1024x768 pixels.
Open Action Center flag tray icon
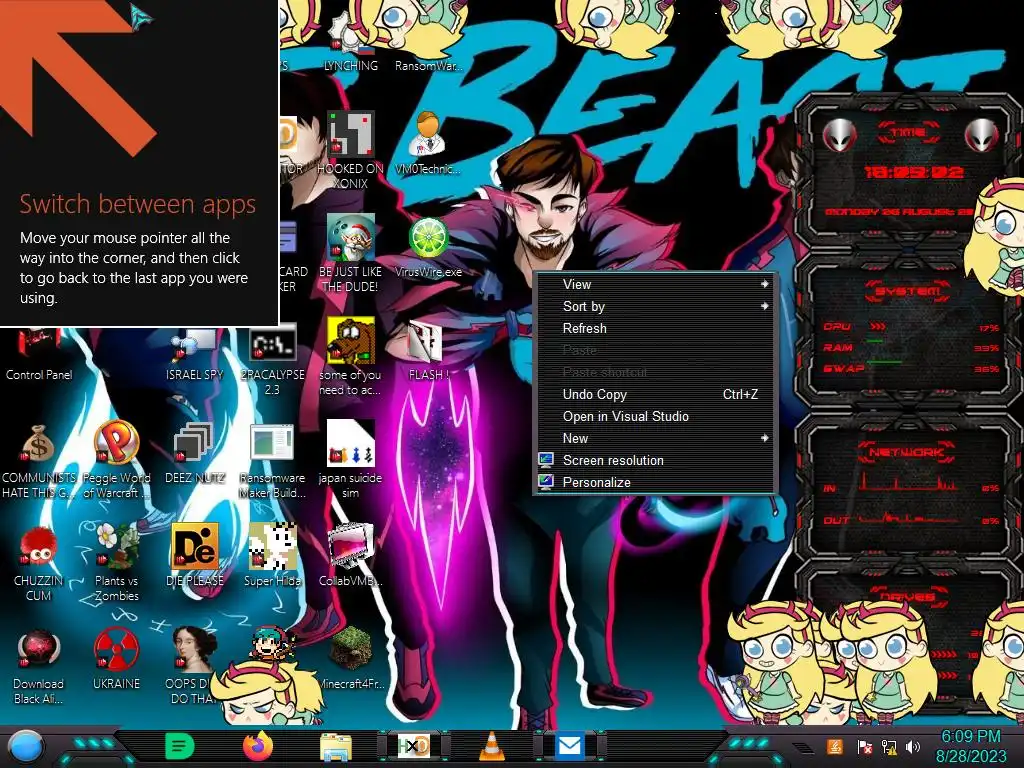864,747
